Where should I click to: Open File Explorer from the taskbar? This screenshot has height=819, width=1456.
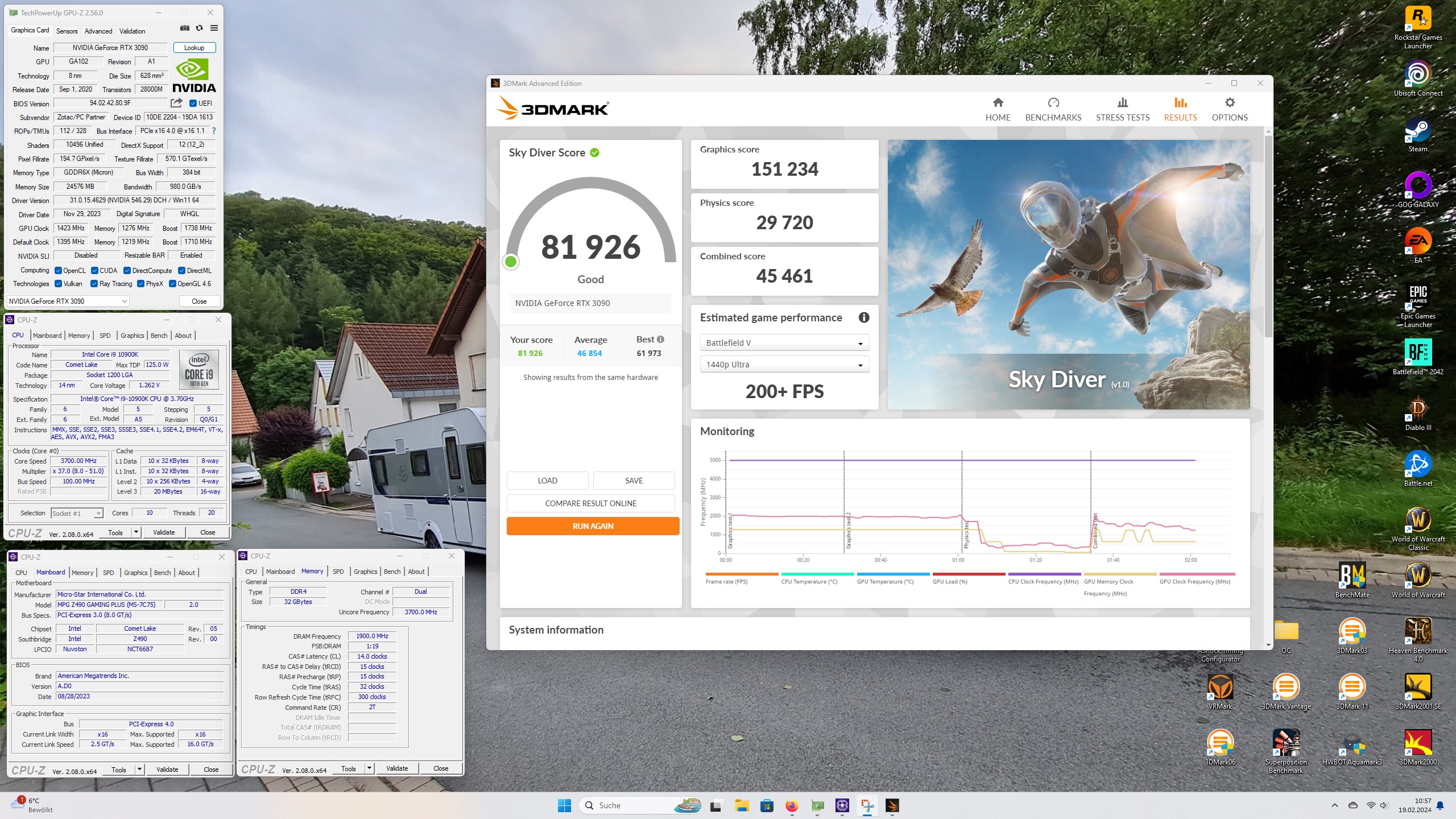(x=741, y=805)
